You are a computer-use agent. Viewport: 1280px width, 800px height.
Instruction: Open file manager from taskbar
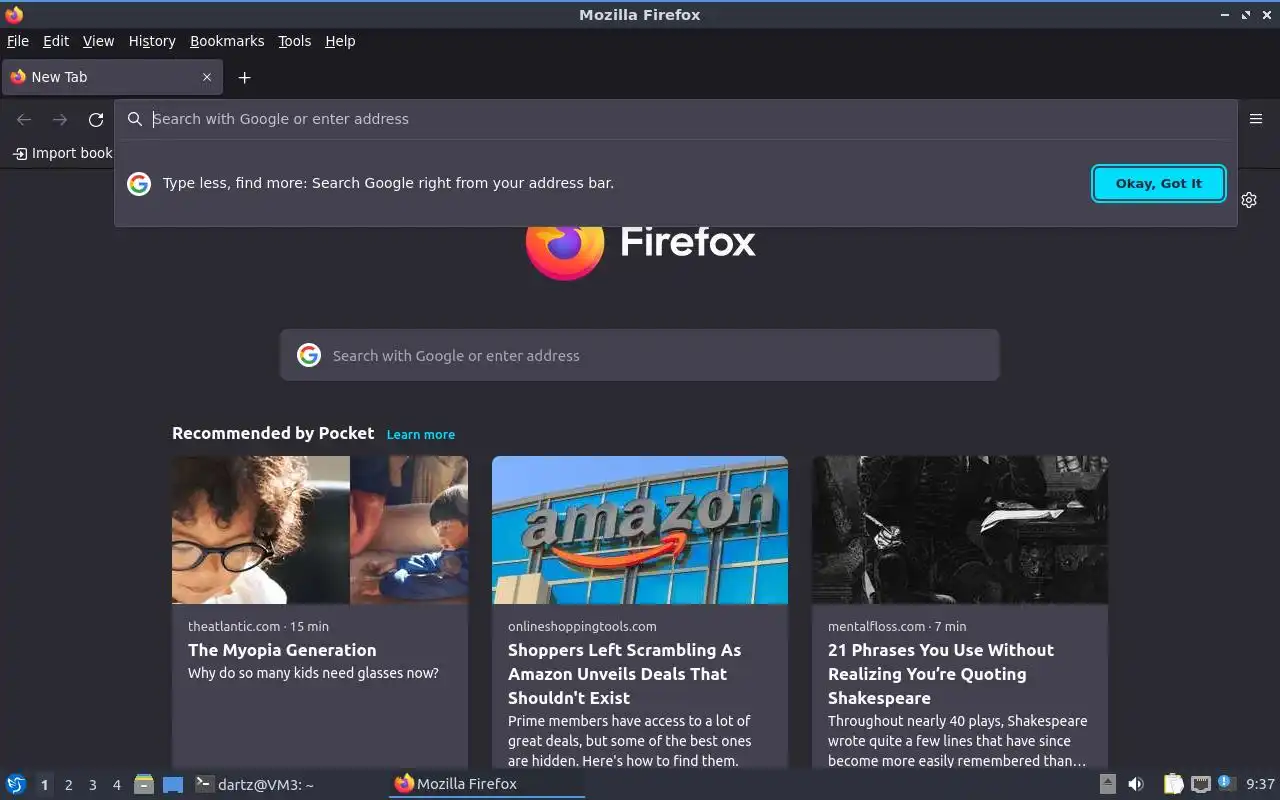click(144, 784)
